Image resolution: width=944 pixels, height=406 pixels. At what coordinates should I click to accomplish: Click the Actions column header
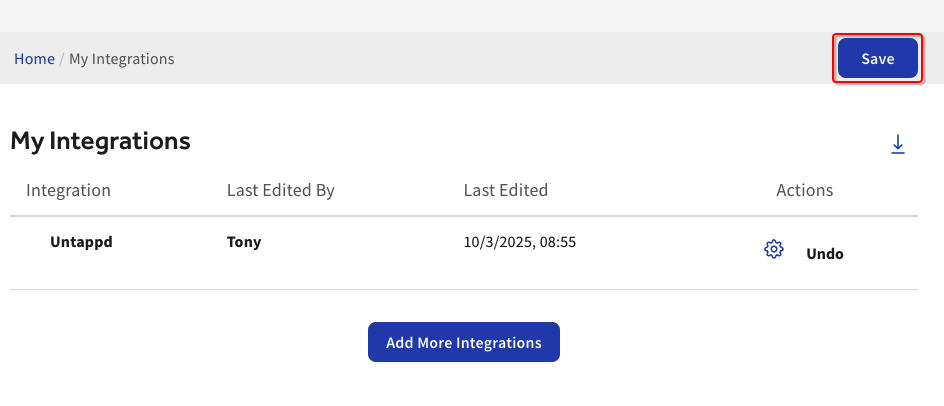(804, 190)
